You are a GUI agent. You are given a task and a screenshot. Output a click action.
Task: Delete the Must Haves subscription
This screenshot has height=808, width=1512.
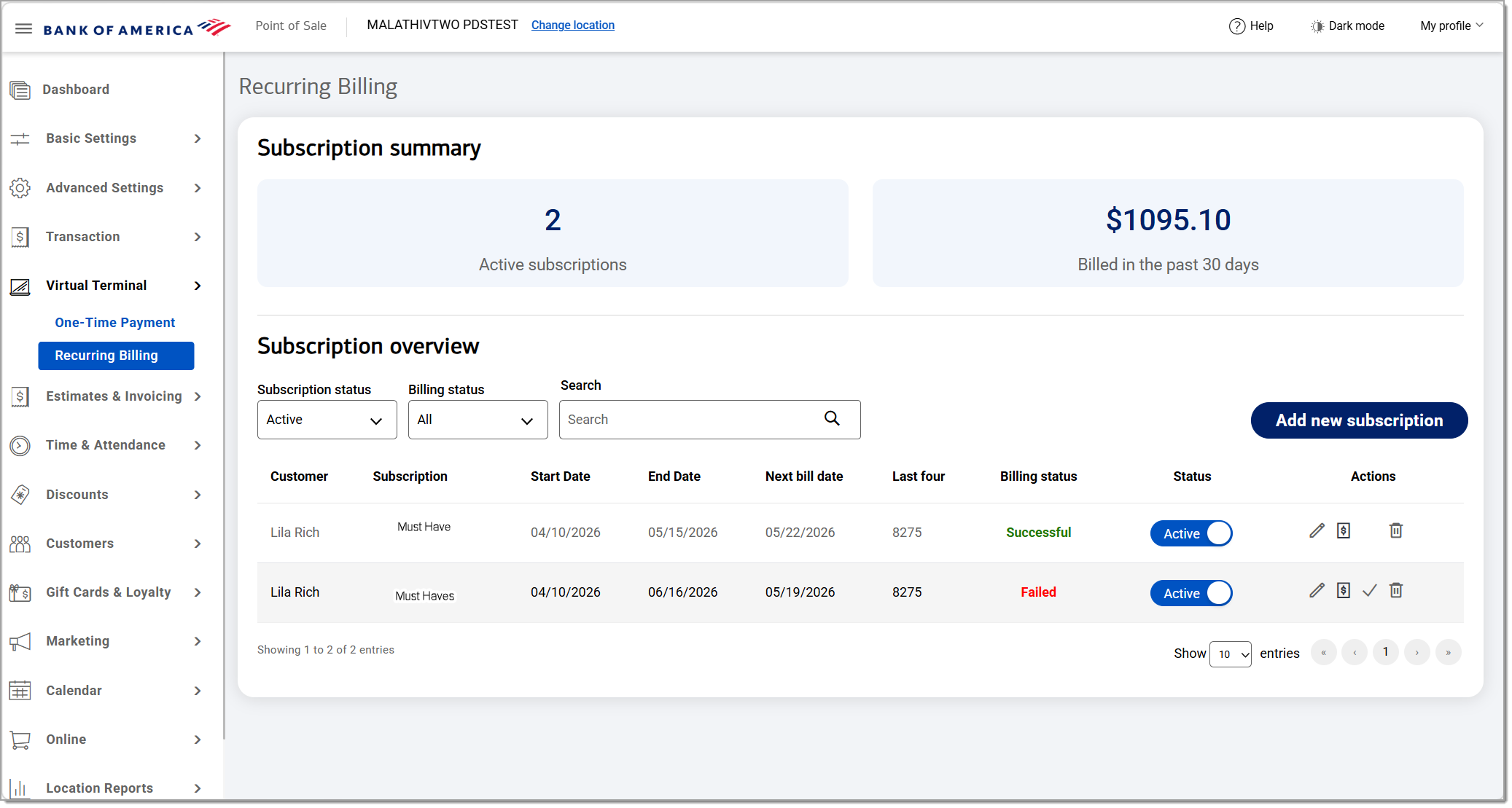pyautogui.click(x=1396, y=591)
